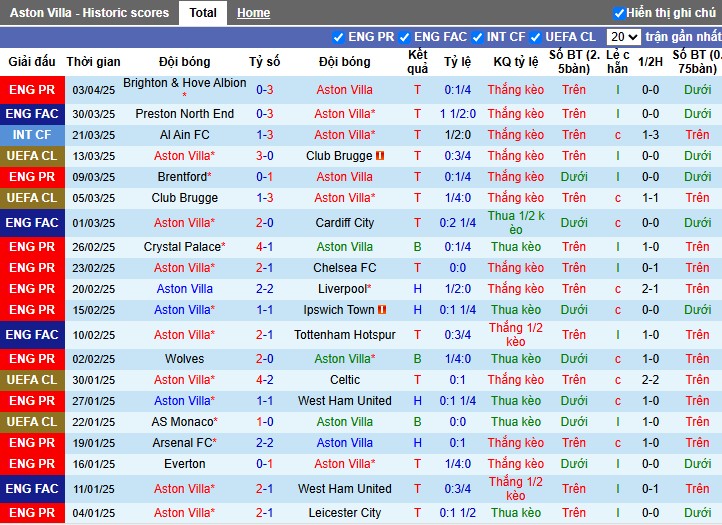The width and height of the screenshot is (722, 525).
Task: Click the red card icon beside Club Brugge
Action: (x=380, y=156)
